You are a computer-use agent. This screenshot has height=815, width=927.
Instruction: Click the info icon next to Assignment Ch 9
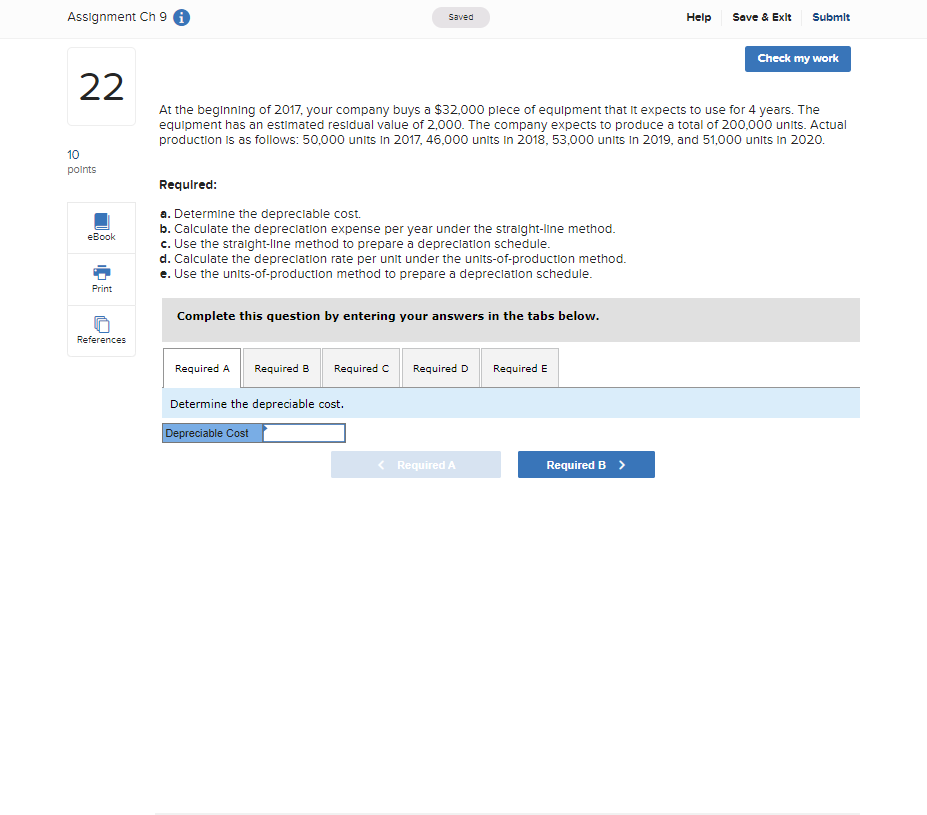point(181,17)
